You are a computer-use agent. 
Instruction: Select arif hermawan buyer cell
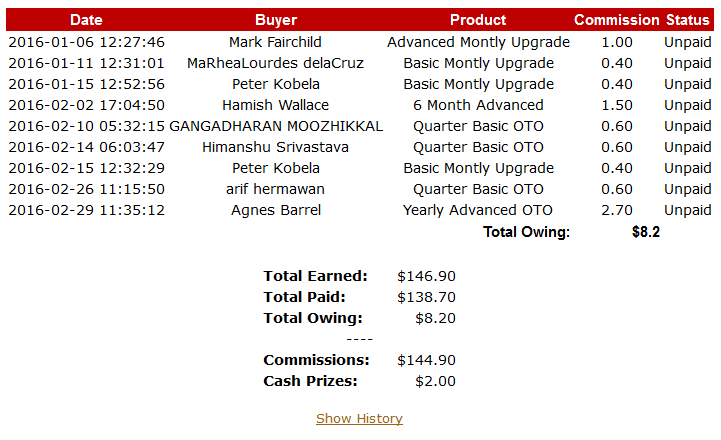(x=275, y=189)
